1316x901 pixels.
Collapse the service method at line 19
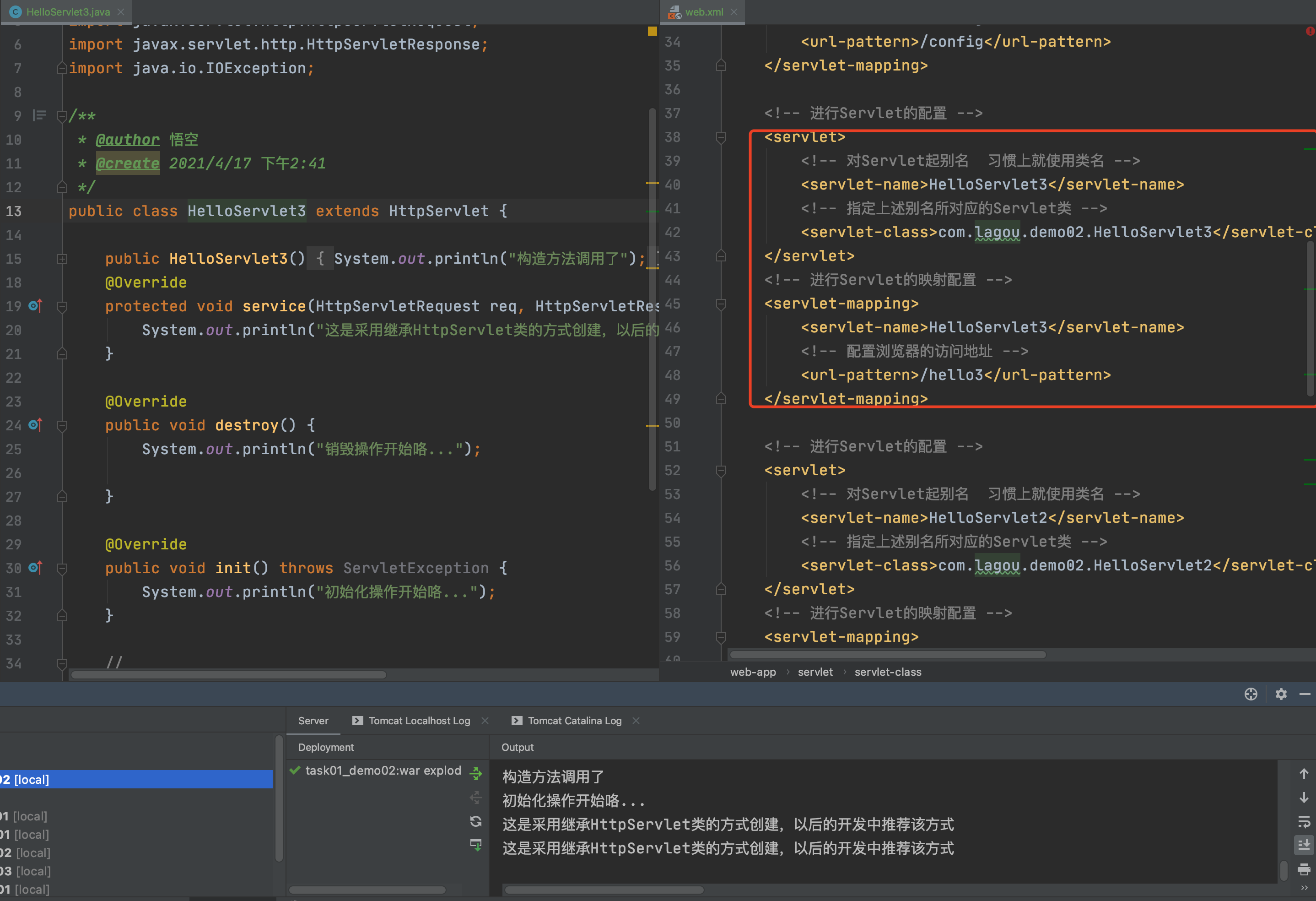tap(62, 307)
